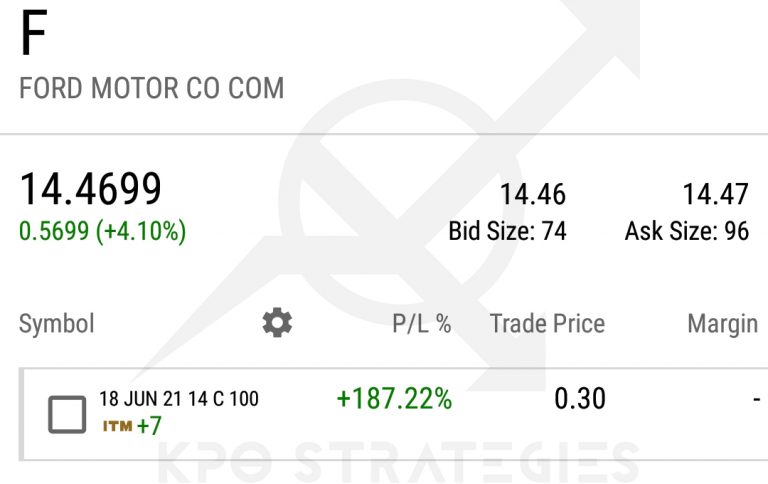Image resolution: width=768 pixels, height=484 pixels.
Task: Tap the last price 14.4699
Action: pos(91,190)
